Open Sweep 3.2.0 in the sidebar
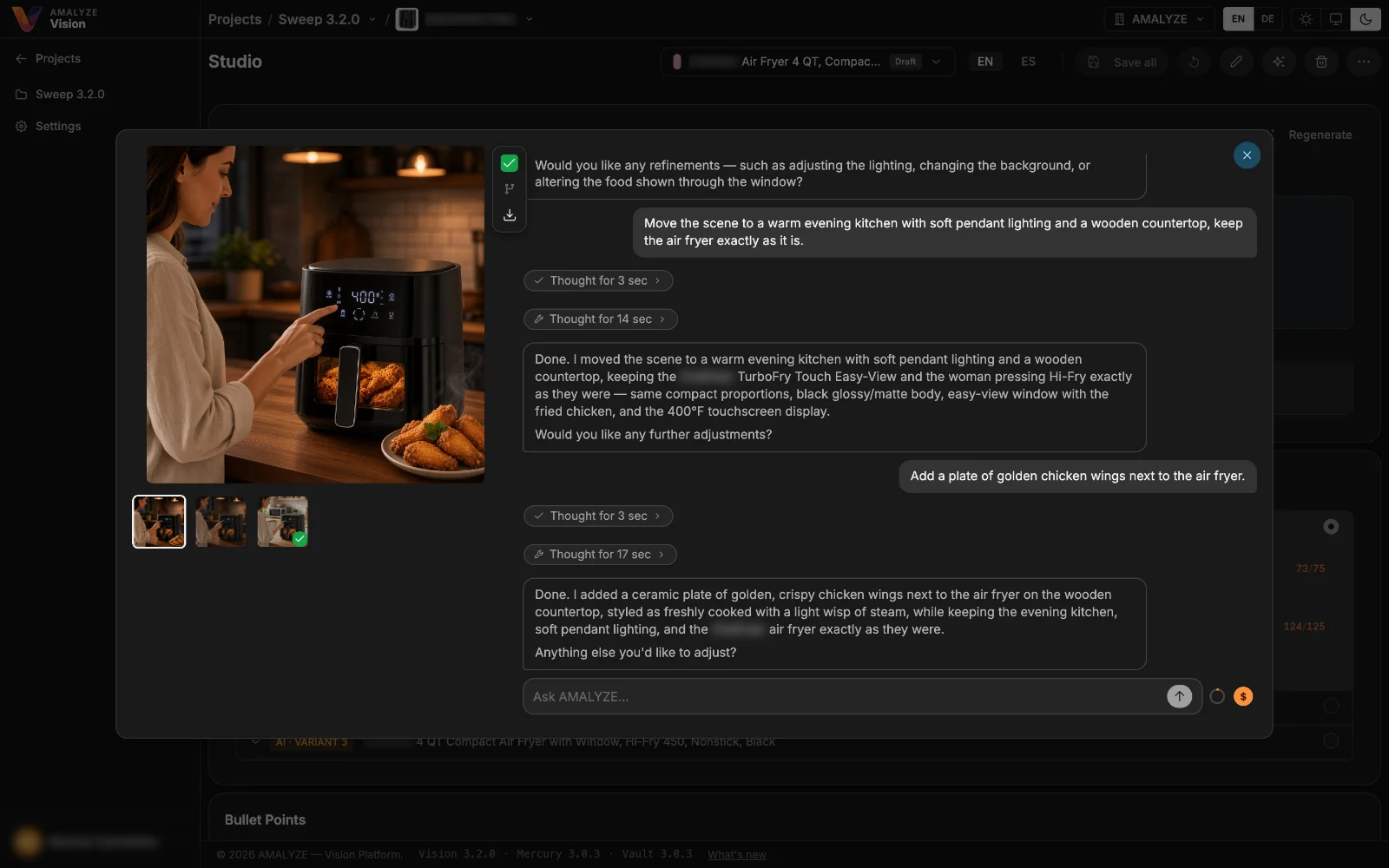Image resolution: width=1389 pixels, height=868 pixels. tap(61, 94)
